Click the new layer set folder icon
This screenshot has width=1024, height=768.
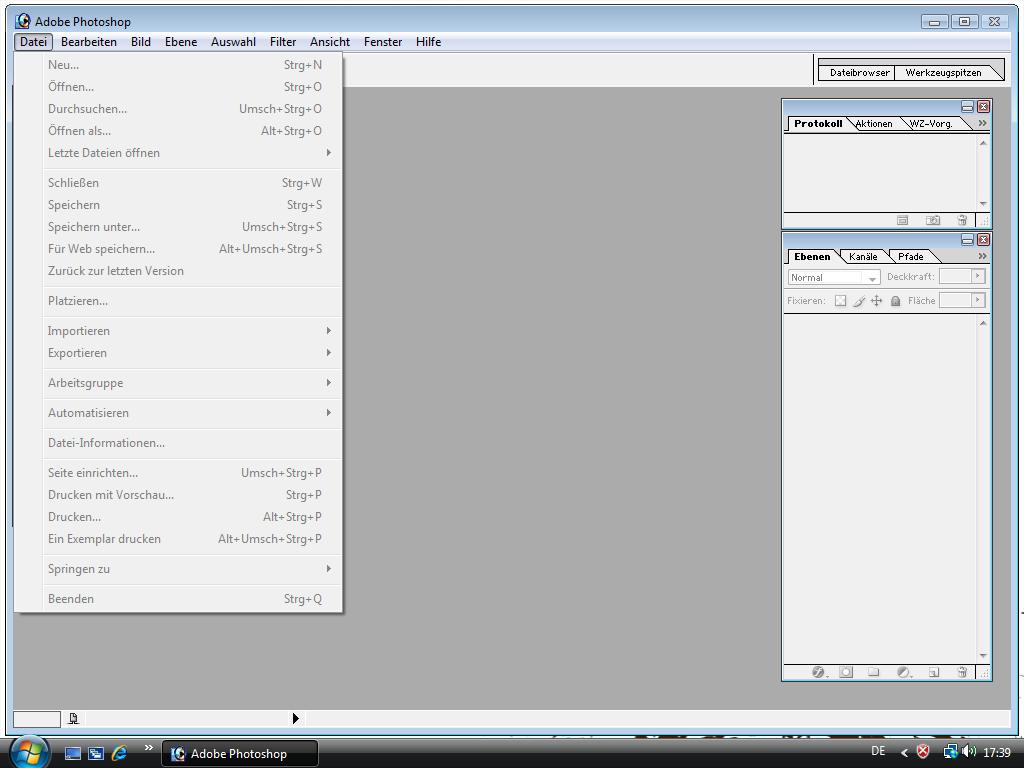coord(873,672)
